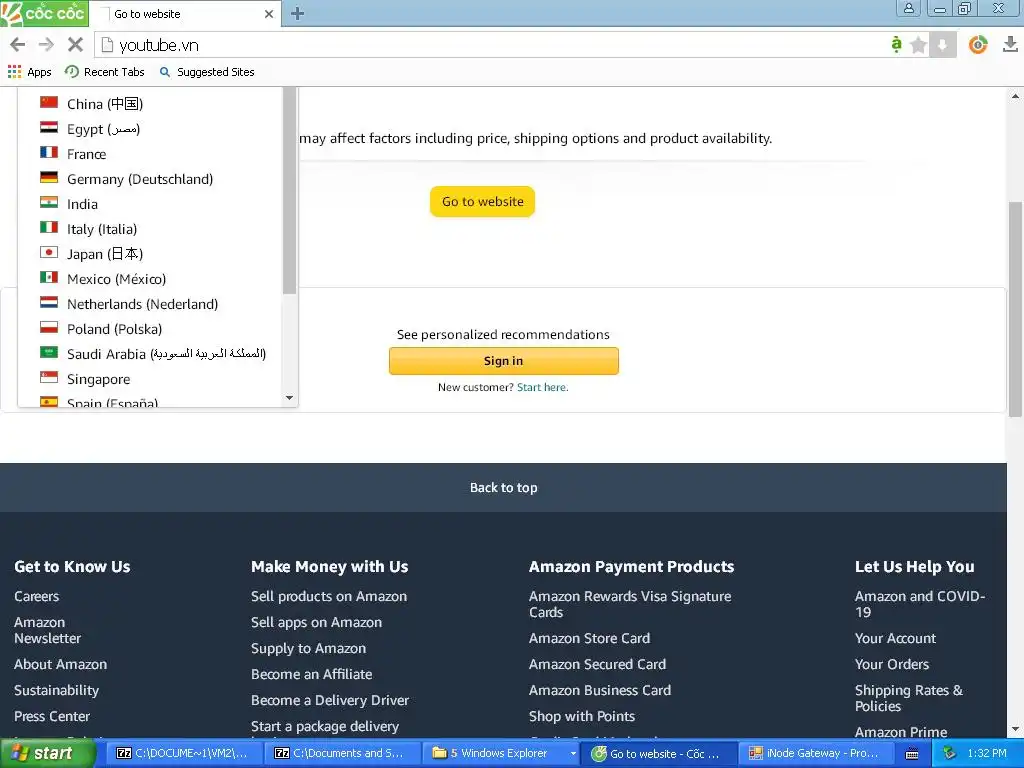Image resolution: width=1024 pixels, height=768 pixels.
Task: Click the yellow Sign in button
Action: coord(504,360)
